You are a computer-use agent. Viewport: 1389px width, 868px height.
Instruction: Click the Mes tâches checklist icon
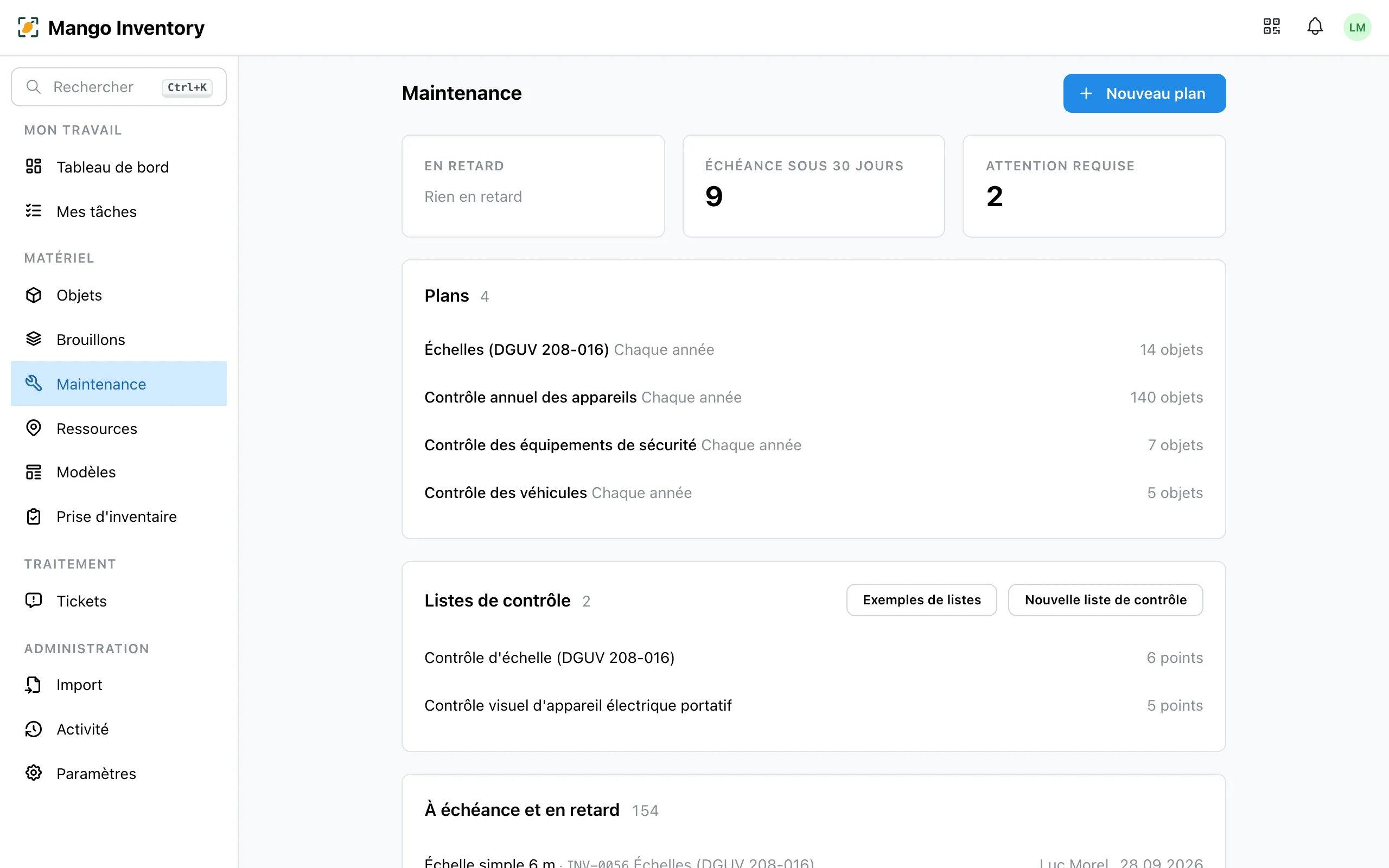click(34, 211)
